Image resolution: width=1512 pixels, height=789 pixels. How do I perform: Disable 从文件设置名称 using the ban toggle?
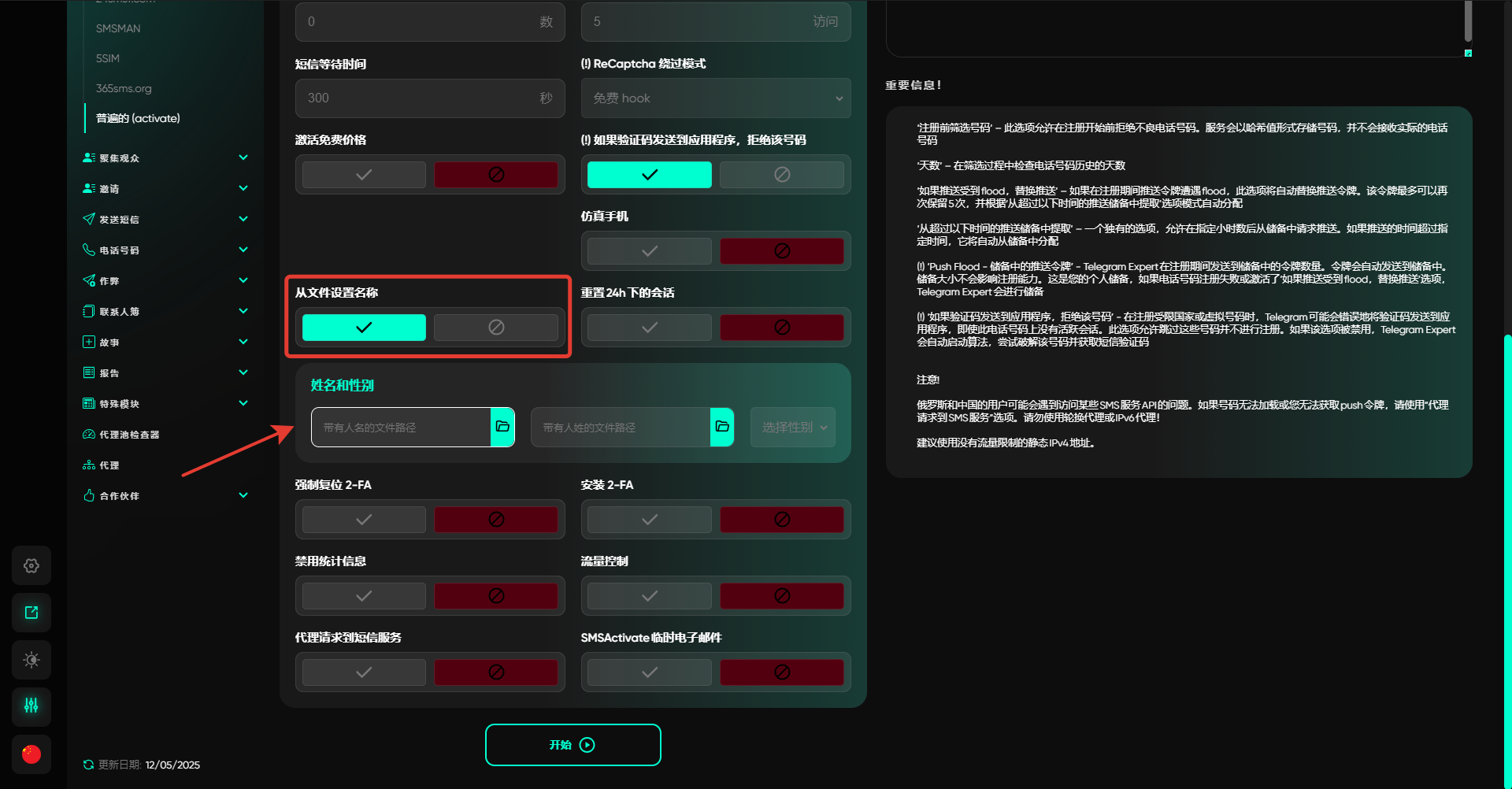495,328
